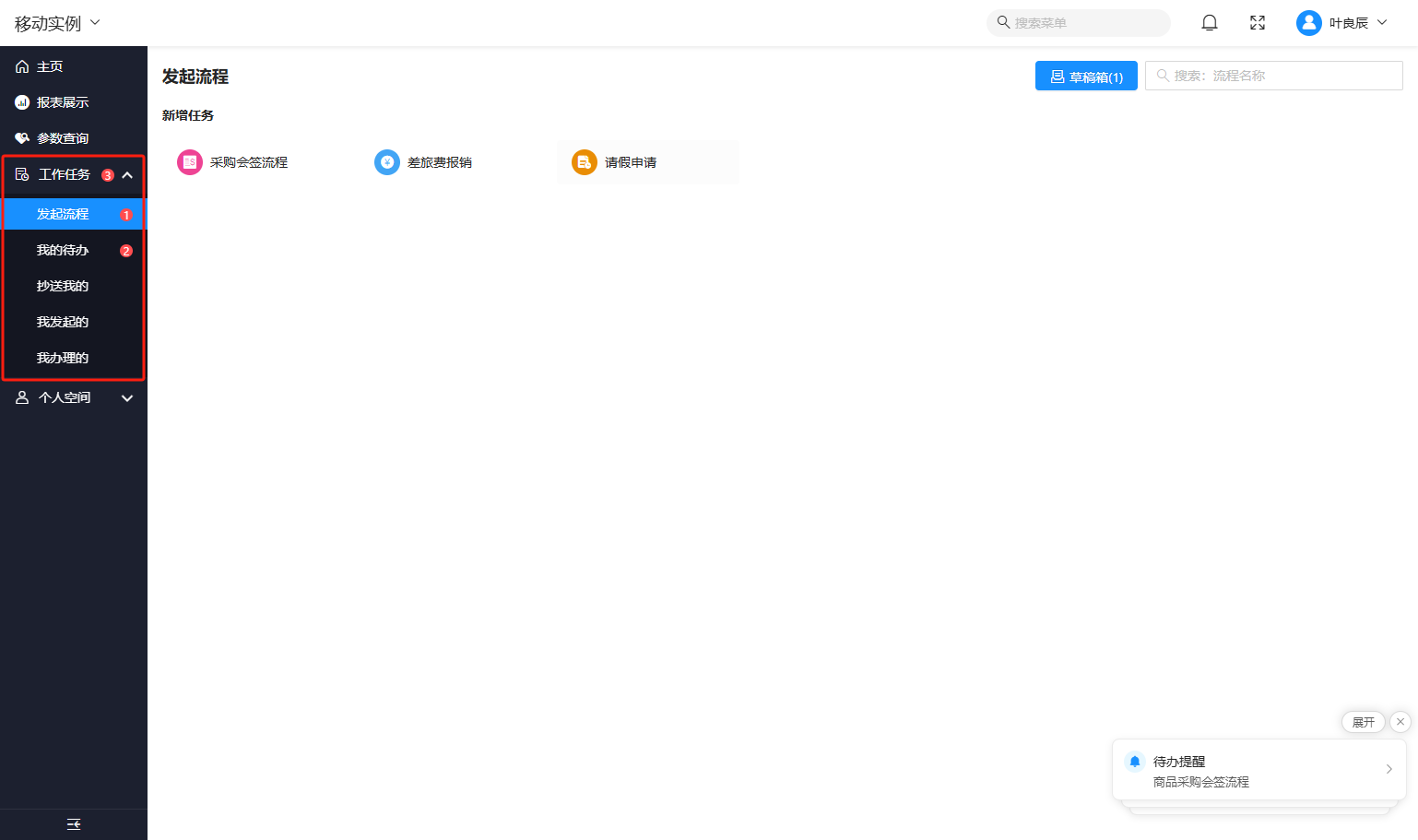This screenshot has height=840, width=1418.
Task: Open the 采购会签流程 process icon
Action: coord(190,162)
